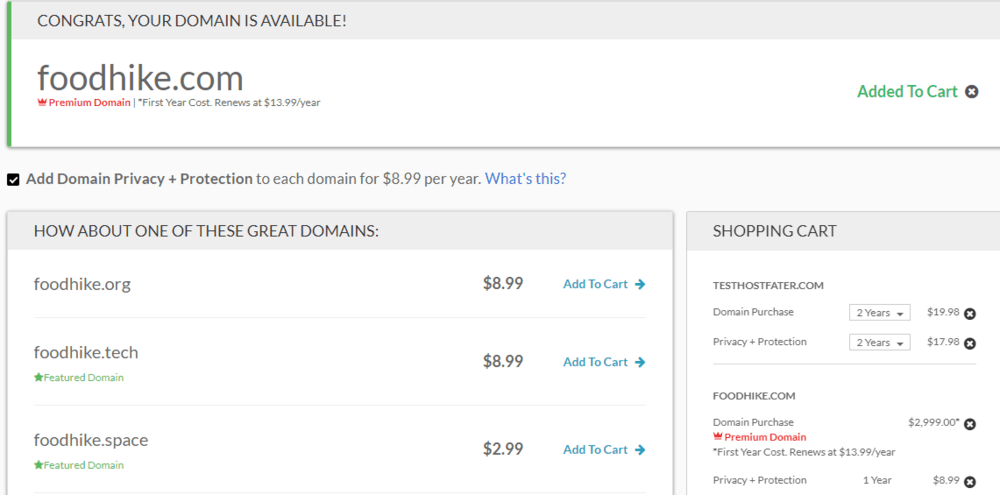Uncheck Add Domain Privacy + Protection checkbox
Image resolution: width=1000 pixels, height=495 pixels.
pos(13,180)
